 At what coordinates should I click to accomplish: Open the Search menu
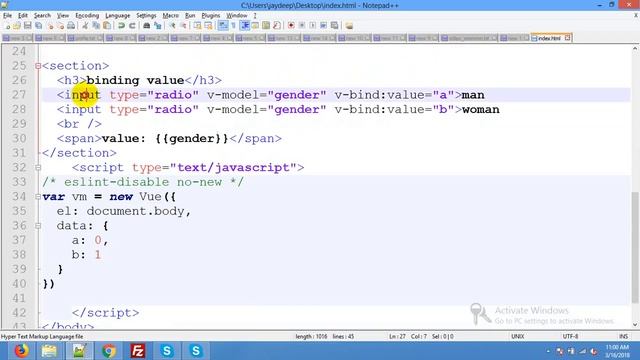point(42,16)
